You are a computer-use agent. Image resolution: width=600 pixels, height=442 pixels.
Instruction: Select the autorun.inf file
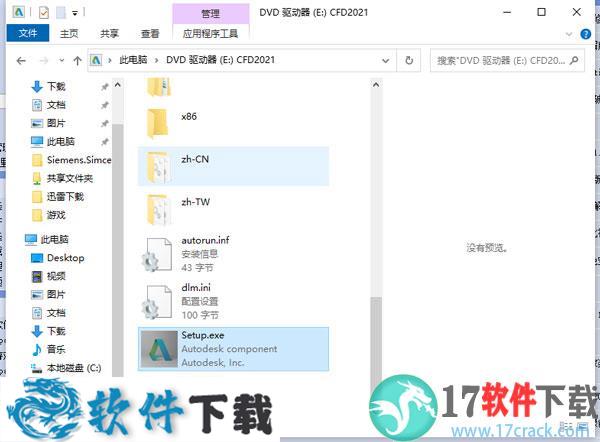pos(233,254)
